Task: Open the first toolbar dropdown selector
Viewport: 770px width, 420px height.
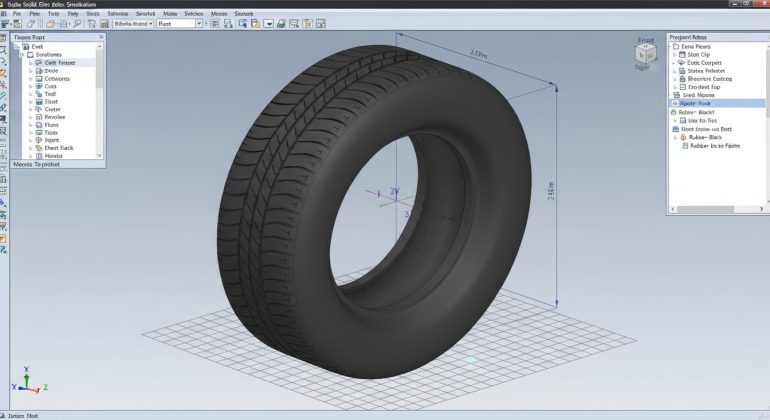Action: (x=148, y=23)
